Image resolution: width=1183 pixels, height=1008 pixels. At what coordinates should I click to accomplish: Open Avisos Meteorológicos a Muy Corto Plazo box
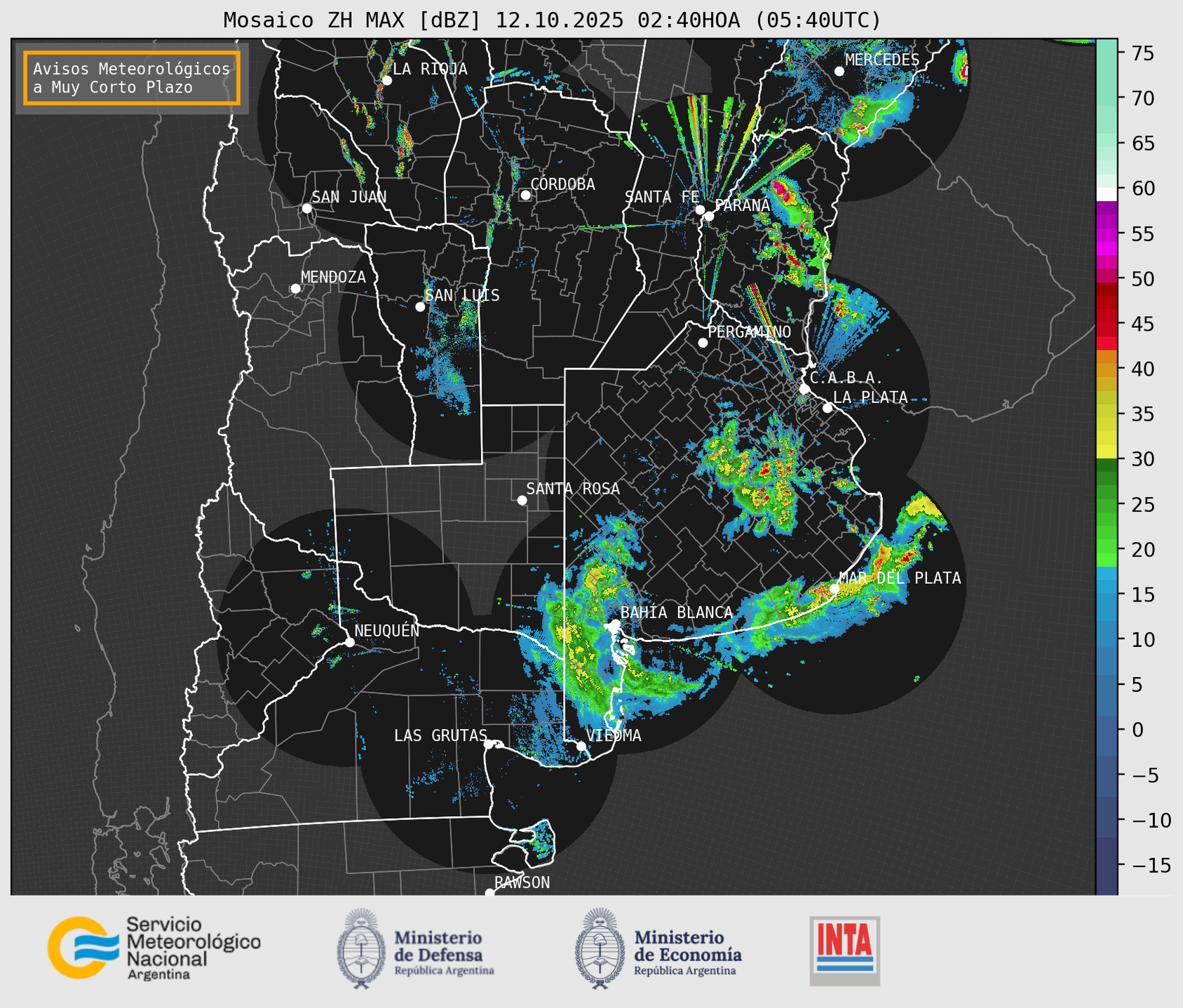(132, 78)
